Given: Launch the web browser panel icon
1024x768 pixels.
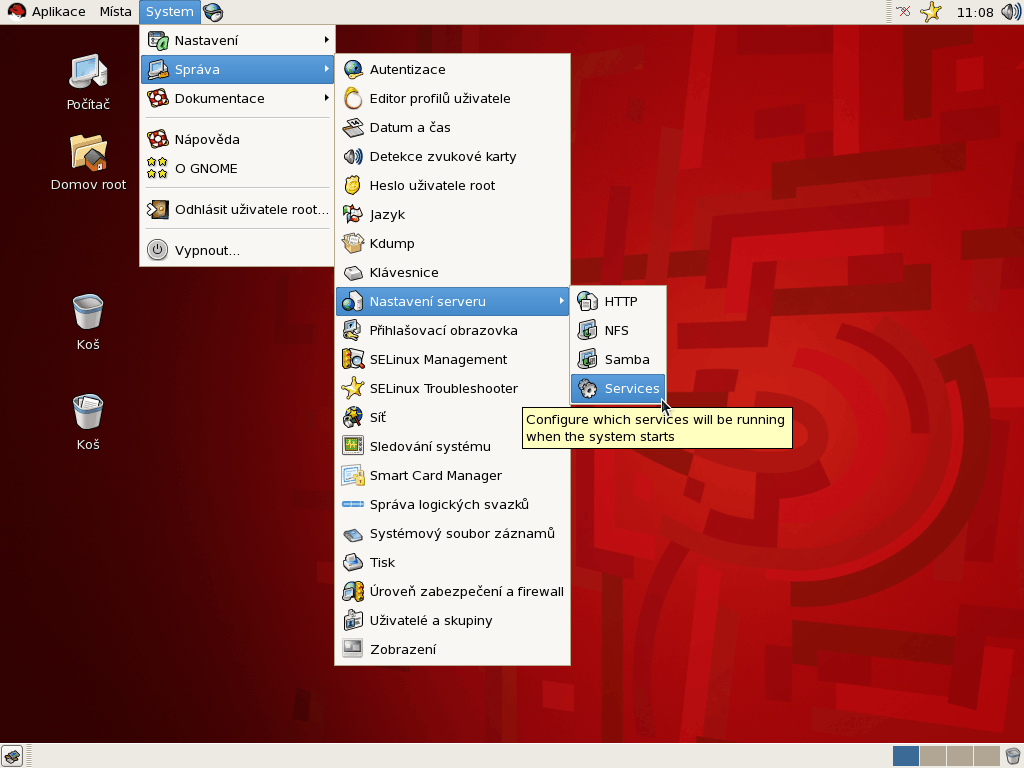Looking at the screenshot, I should click(213, 12).
